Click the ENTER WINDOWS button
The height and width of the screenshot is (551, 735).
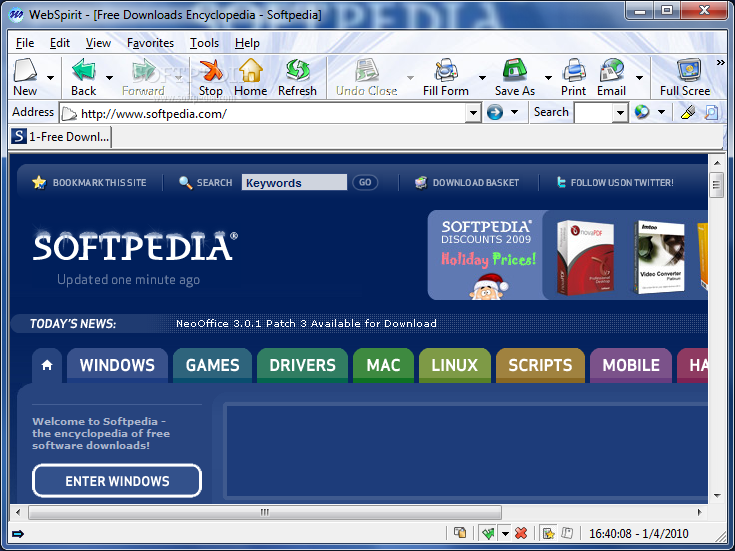pyautogui.click(x=117, y=481)
